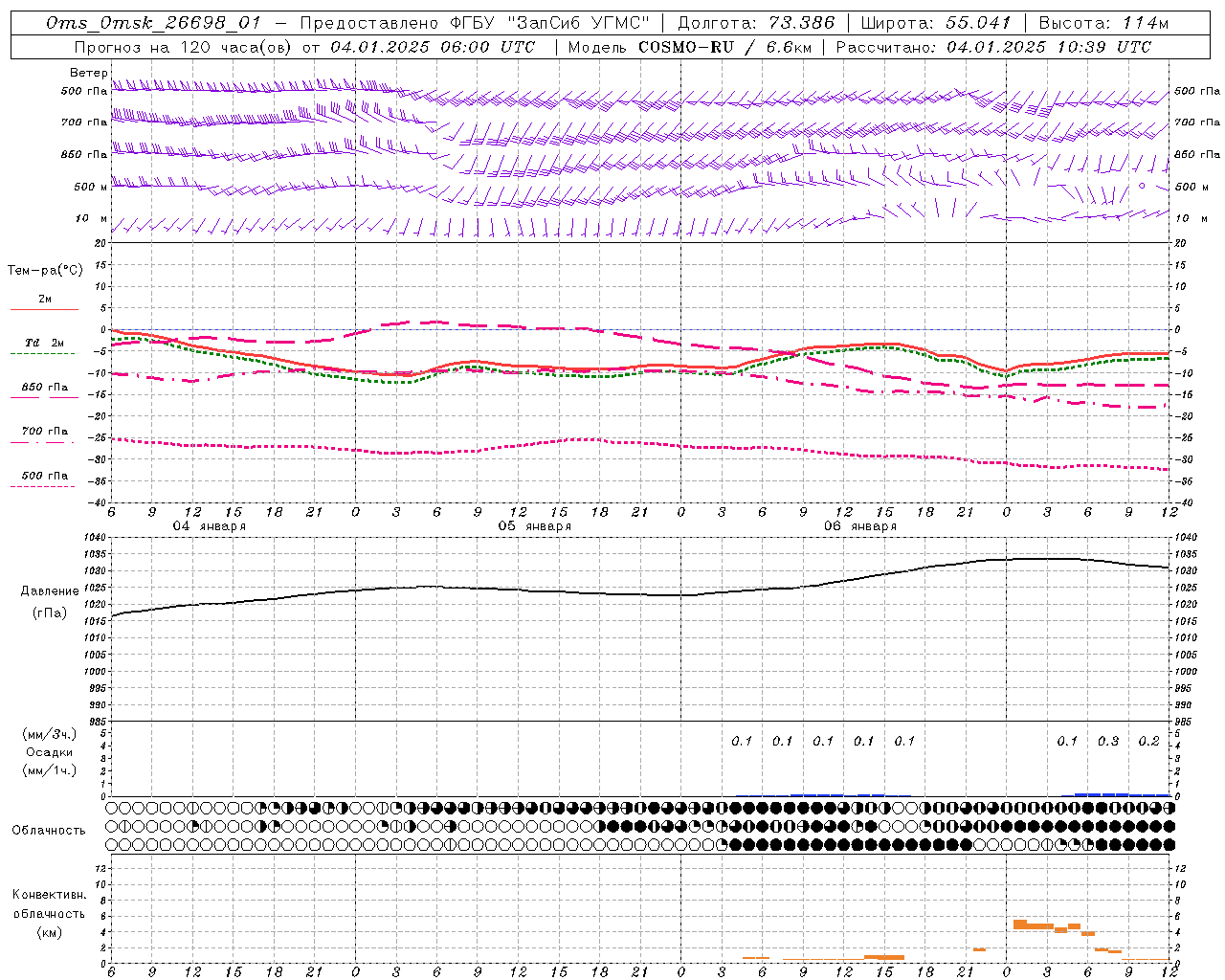This screenshot has height=980, width=1225.
Task: Click the Осадки panel label
Action: [50, 752]
